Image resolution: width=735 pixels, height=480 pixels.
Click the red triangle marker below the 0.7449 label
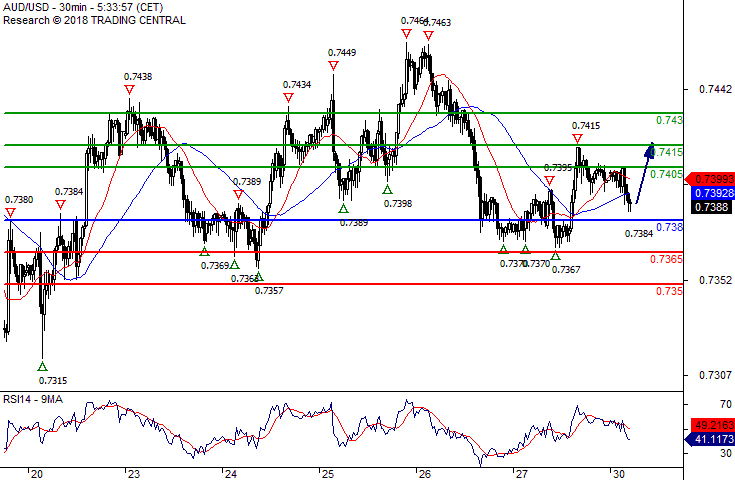331,66
